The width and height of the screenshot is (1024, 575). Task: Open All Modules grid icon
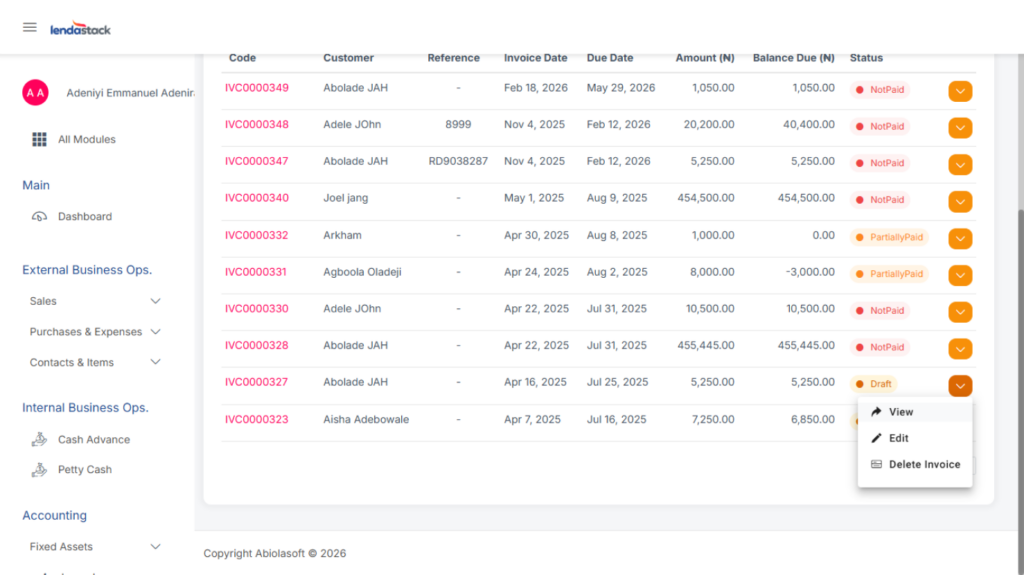tap(39, 139)
